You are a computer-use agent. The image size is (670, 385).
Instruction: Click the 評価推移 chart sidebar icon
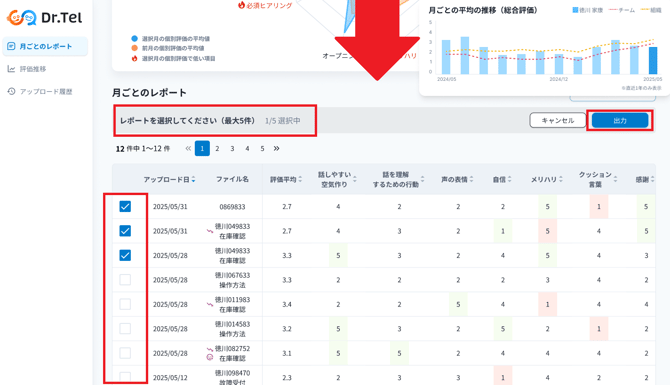tap(11, 69)
